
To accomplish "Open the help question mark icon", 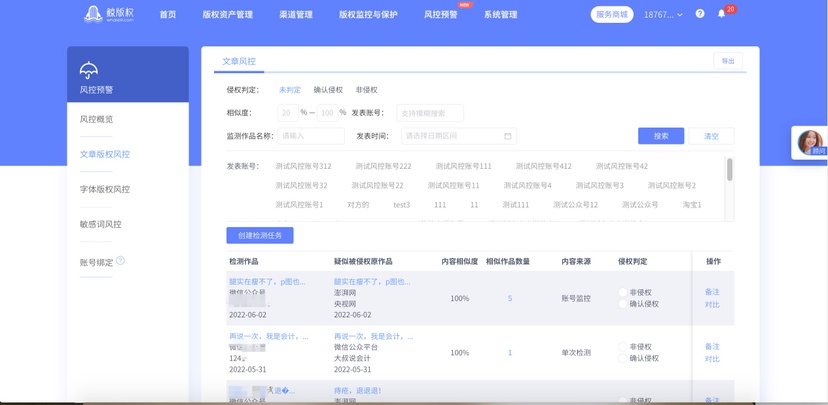I will (x=700, y=14).
